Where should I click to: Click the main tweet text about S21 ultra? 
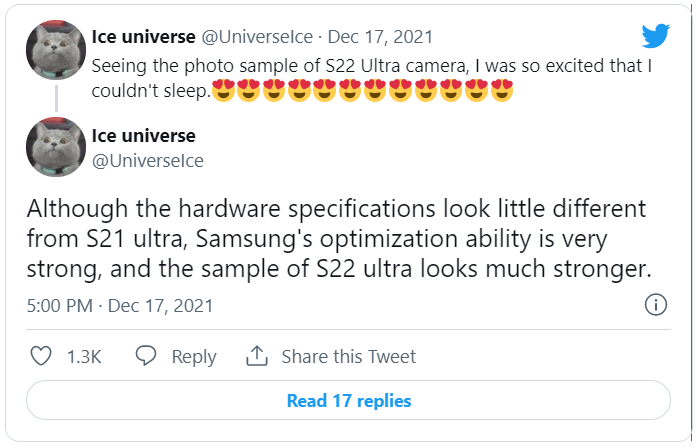point(340,239)
